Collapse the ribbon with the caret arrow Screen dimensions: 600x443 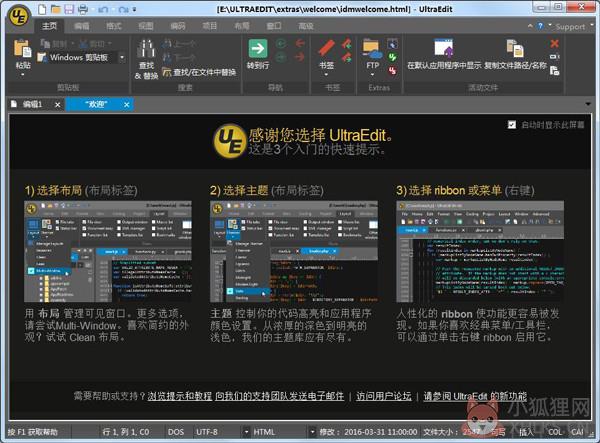(530, 26)
